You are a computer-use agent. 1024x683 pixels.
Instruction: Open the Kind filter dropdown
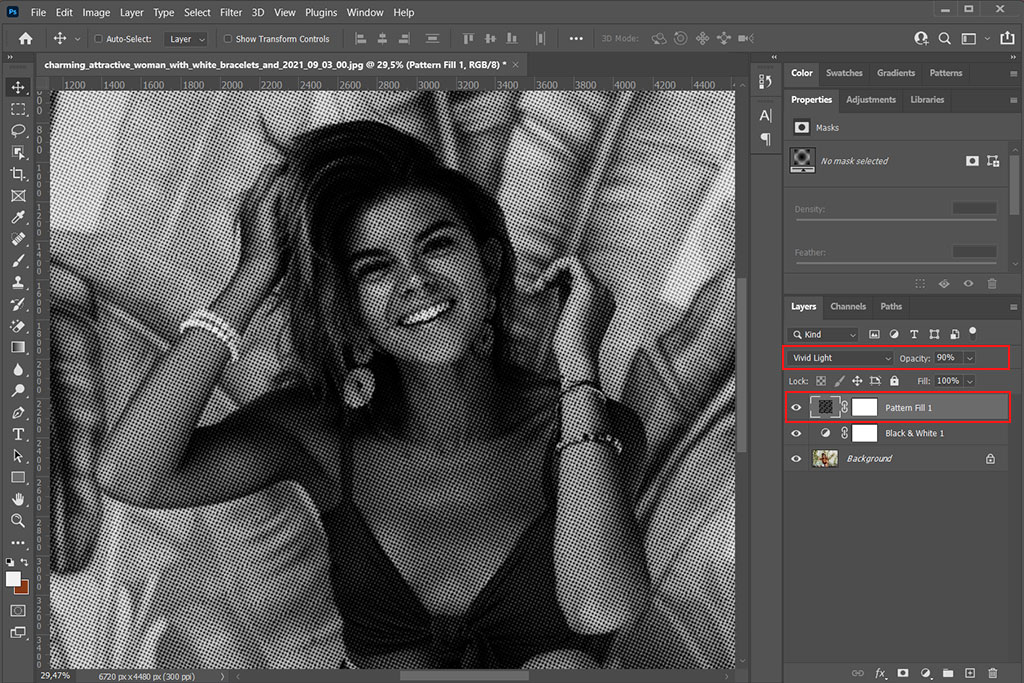[x=823, y=334]
